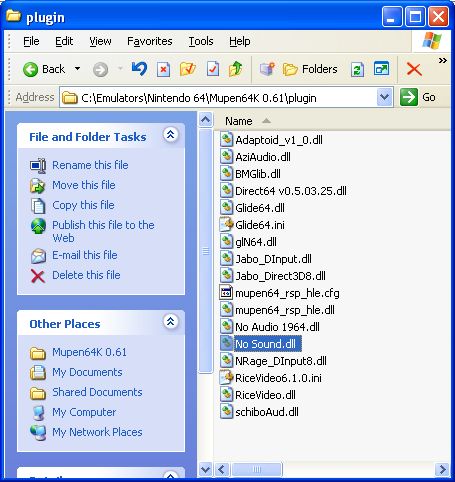Select Direct64 v0.5.03.25.dll file icon

click(x=226, y=191)
